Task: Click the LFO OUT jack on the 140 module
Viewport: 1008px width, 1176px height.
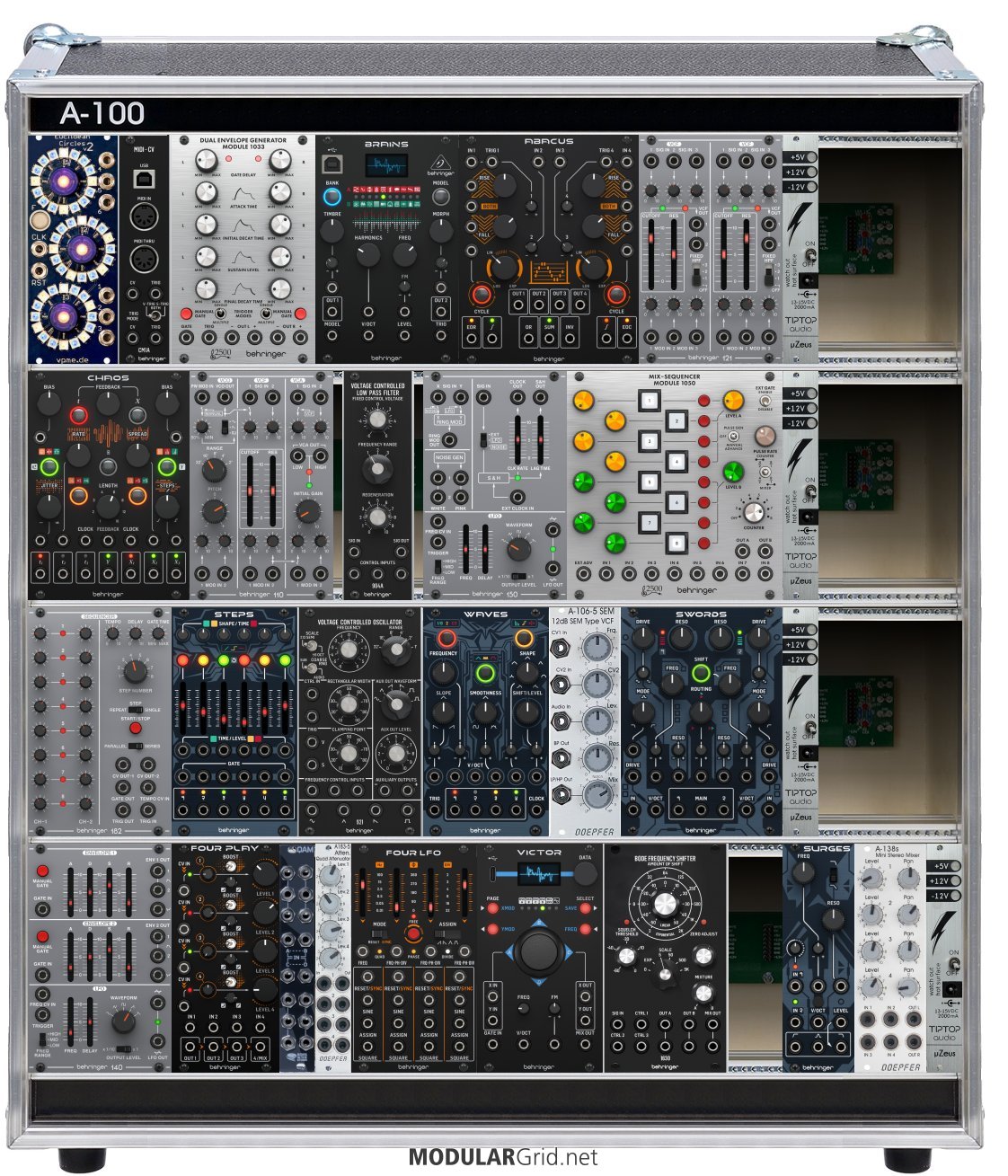Action: (x=158, y=1042)
